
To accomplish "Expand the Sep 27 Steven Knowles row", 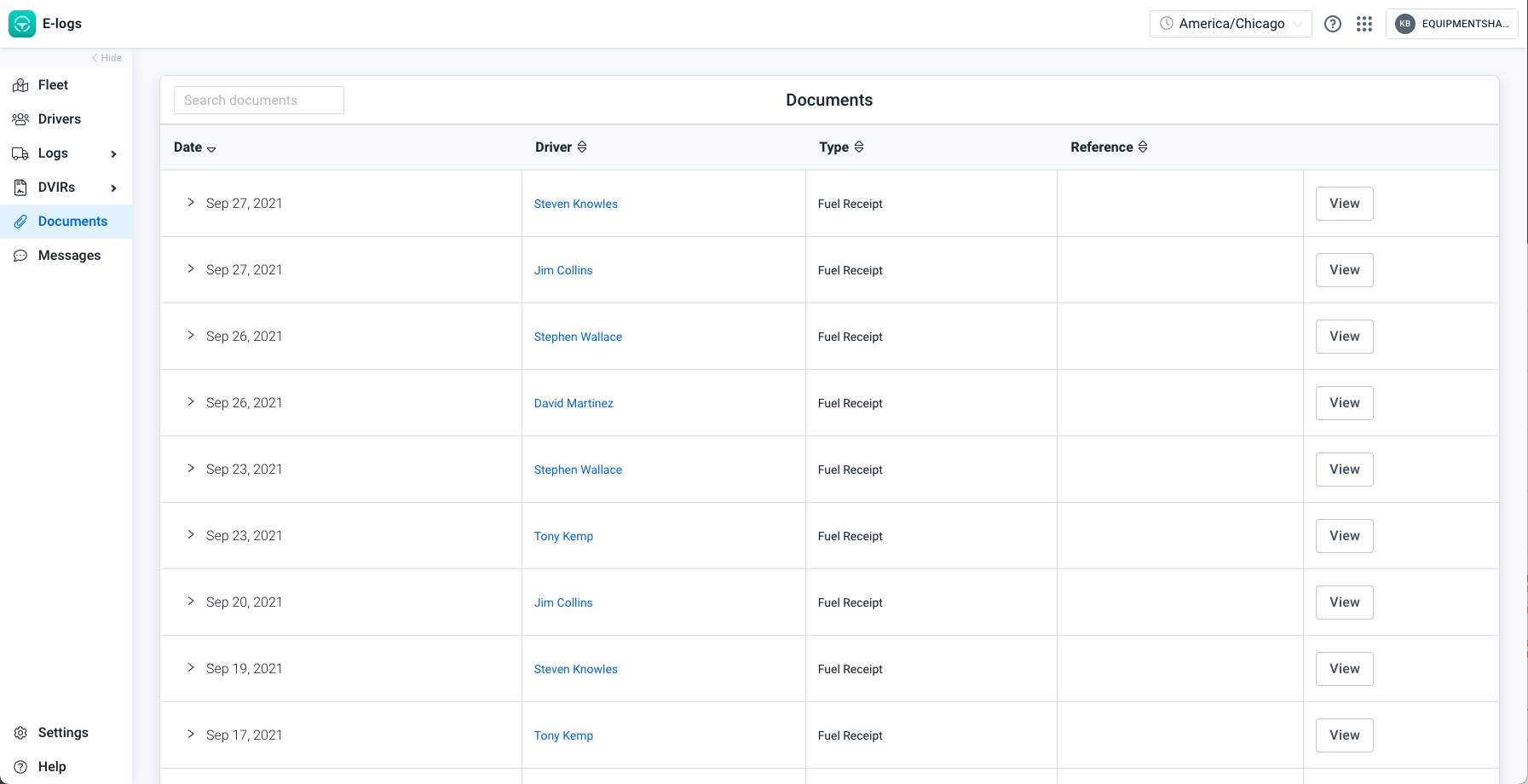I will coord(190,203).
